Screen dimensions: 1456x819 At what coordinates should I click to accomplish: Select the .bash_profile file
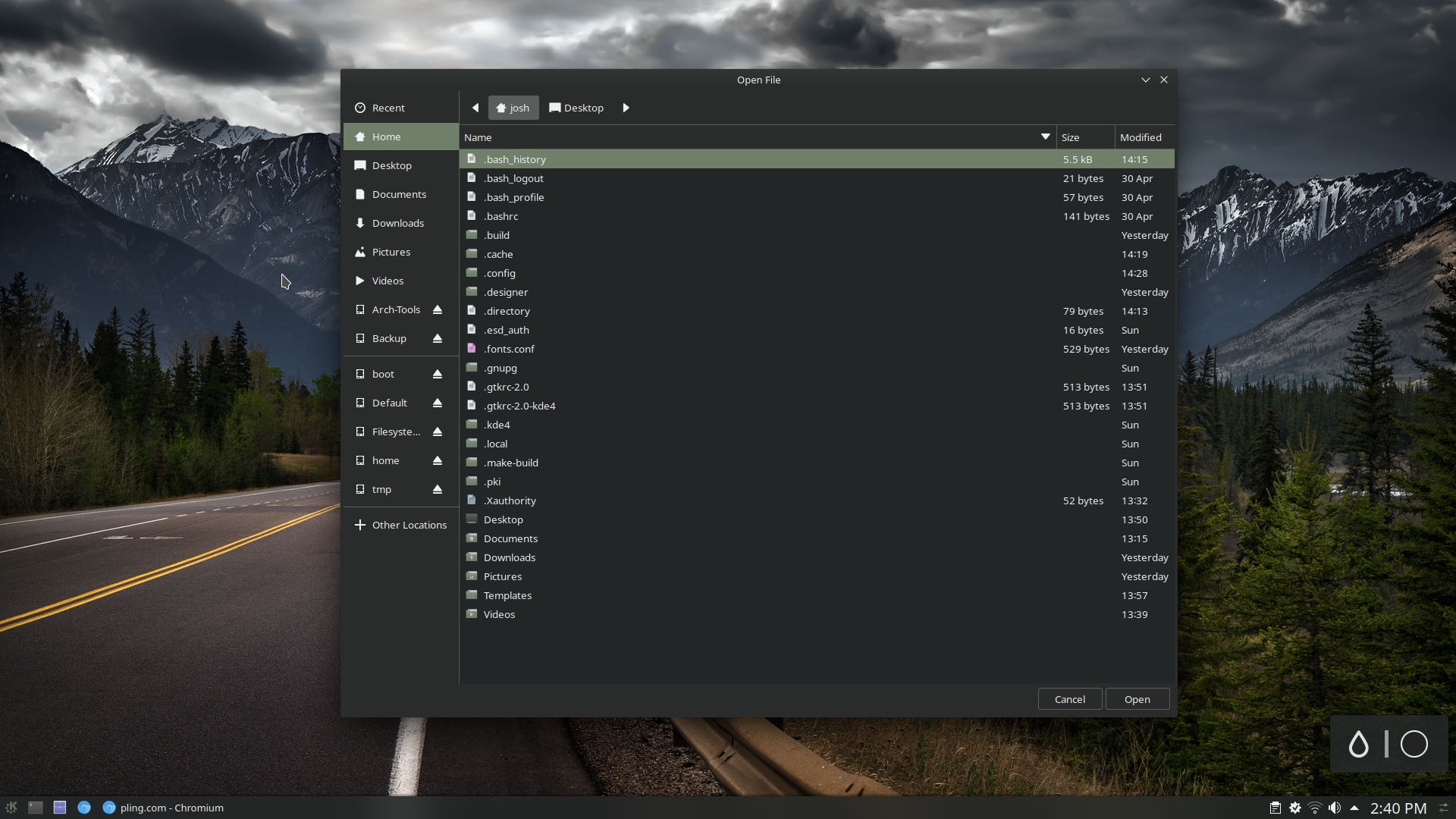tap(817, 197)
